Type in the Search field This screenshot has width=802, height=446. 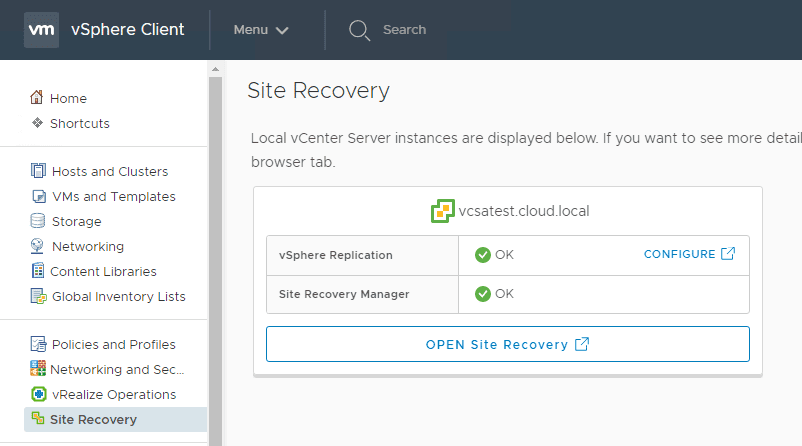(450, 30)
